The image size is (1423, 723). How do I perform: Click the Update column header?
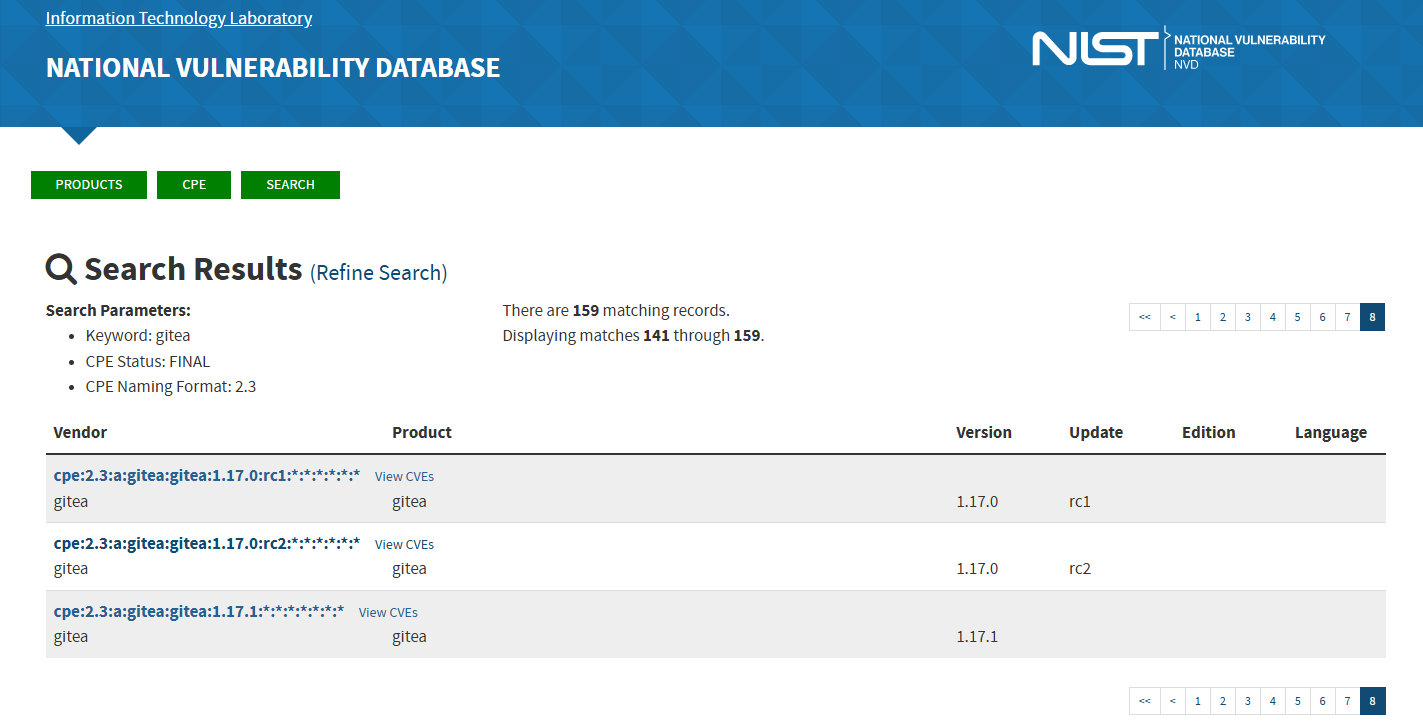(x=1096, y=433)
